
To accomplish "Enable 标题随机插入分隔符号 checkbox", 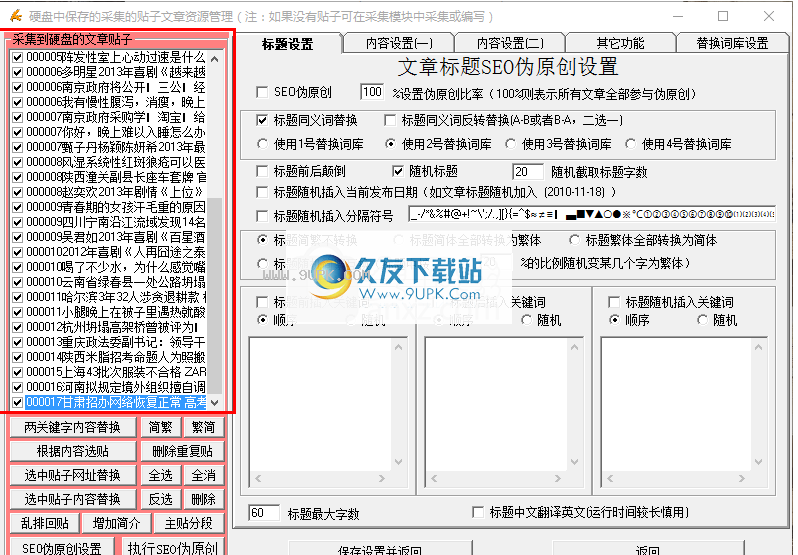I will (262, 216).
